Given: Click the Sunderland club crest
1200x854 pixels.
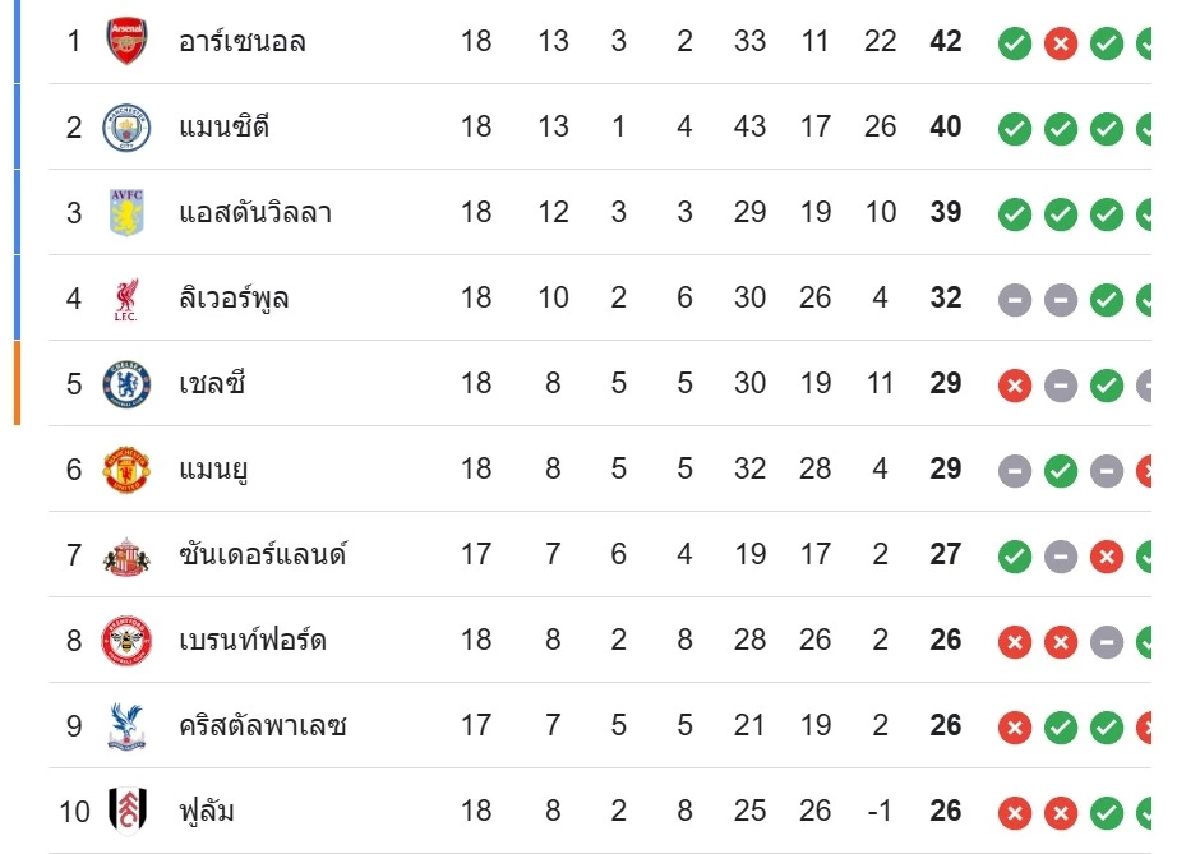Looking at the screenshot, I should tap(127, 555).
